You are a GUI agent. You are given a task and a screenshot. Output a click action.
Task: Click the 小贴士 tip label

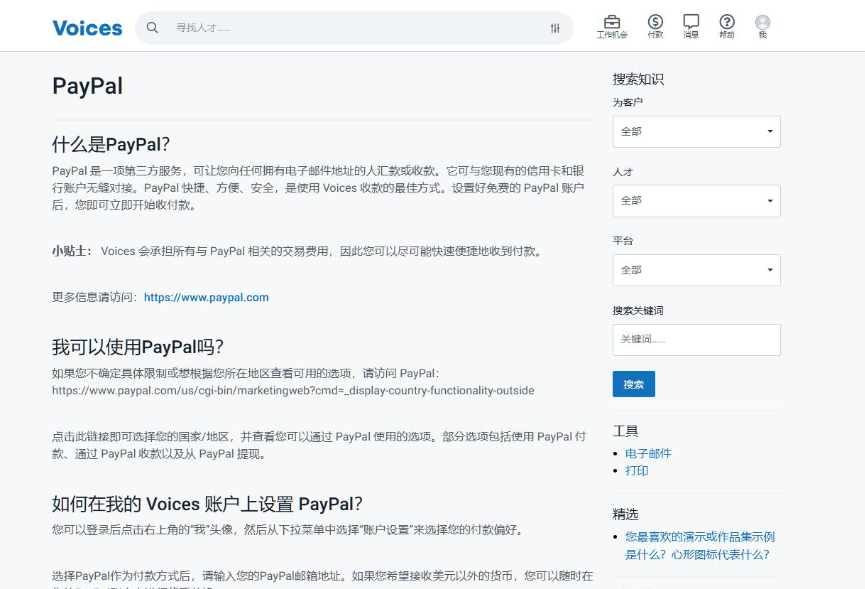[x=72, y=251]
